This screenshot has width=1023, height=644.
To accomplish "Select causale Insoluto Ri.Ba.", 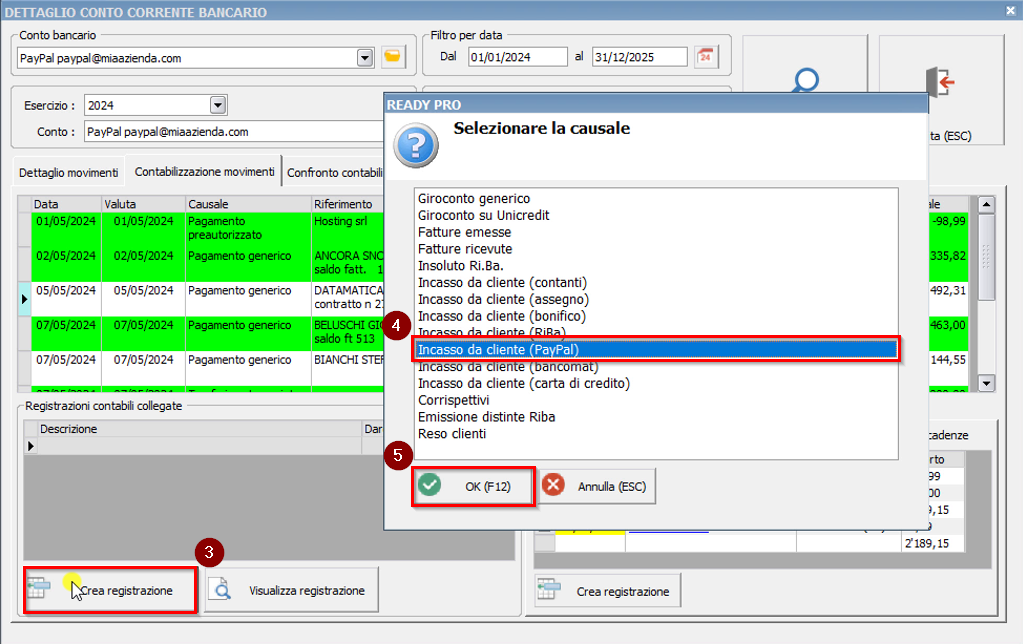I will tap(656, 266).
